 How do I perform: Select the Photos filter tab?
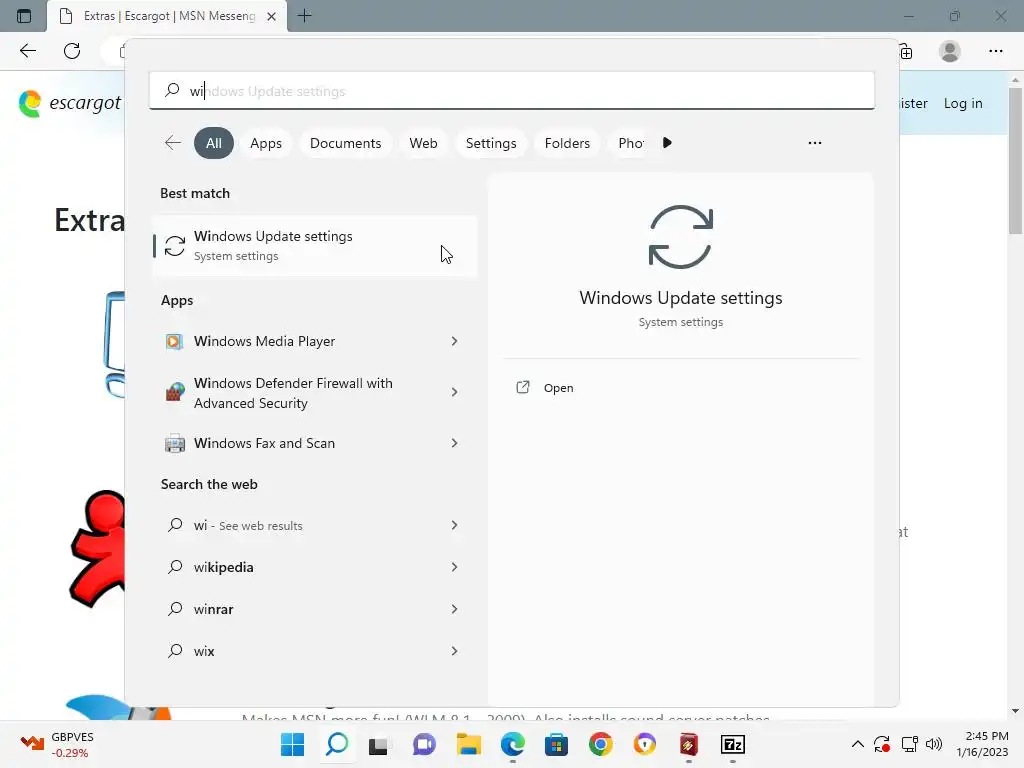pos(630,143)
